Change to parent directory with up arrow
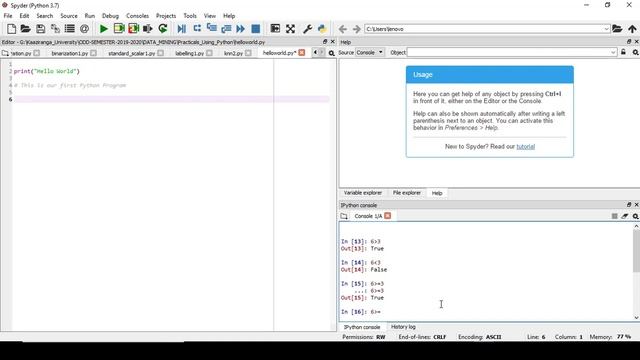The image size is (640, 360). click(632, 29)
